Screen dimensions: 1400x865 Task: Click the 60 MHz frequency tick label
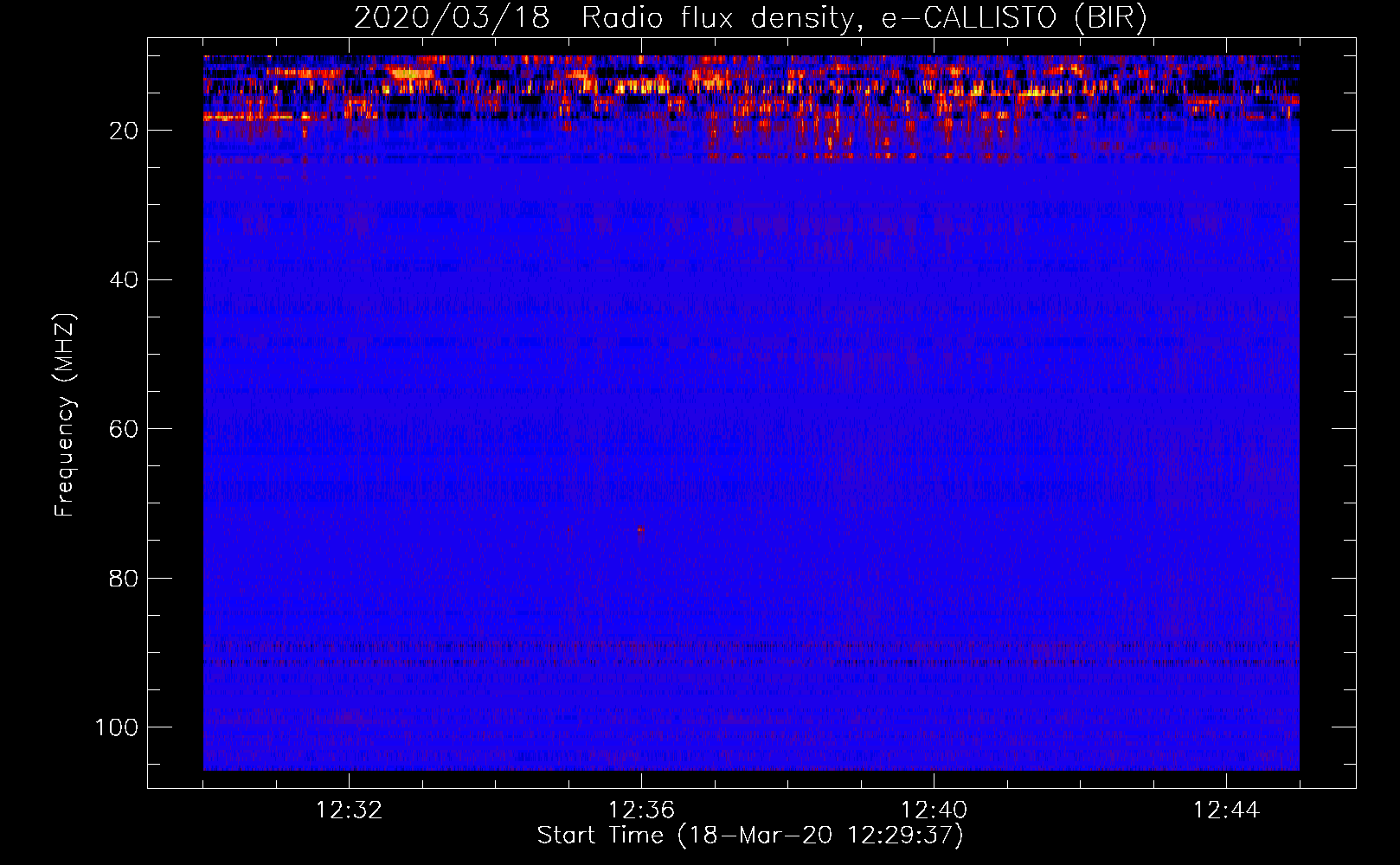pyautogui.click(x=124, y=429)
